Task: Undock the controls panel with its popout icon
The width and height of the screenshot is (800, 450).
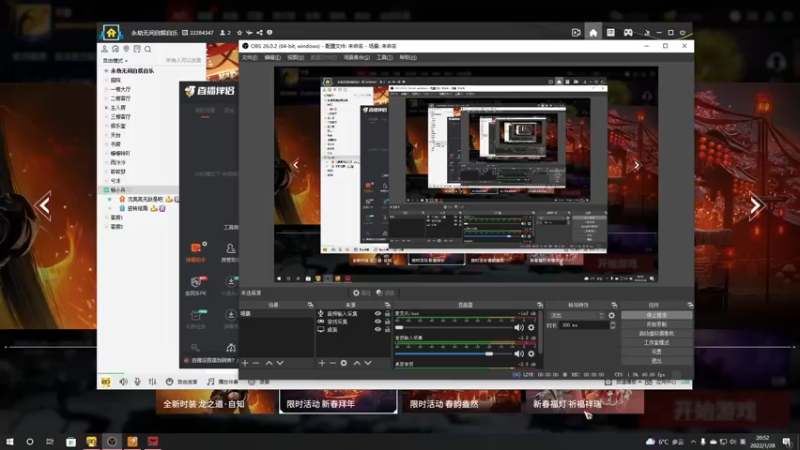Action: (x=690, y=305)
